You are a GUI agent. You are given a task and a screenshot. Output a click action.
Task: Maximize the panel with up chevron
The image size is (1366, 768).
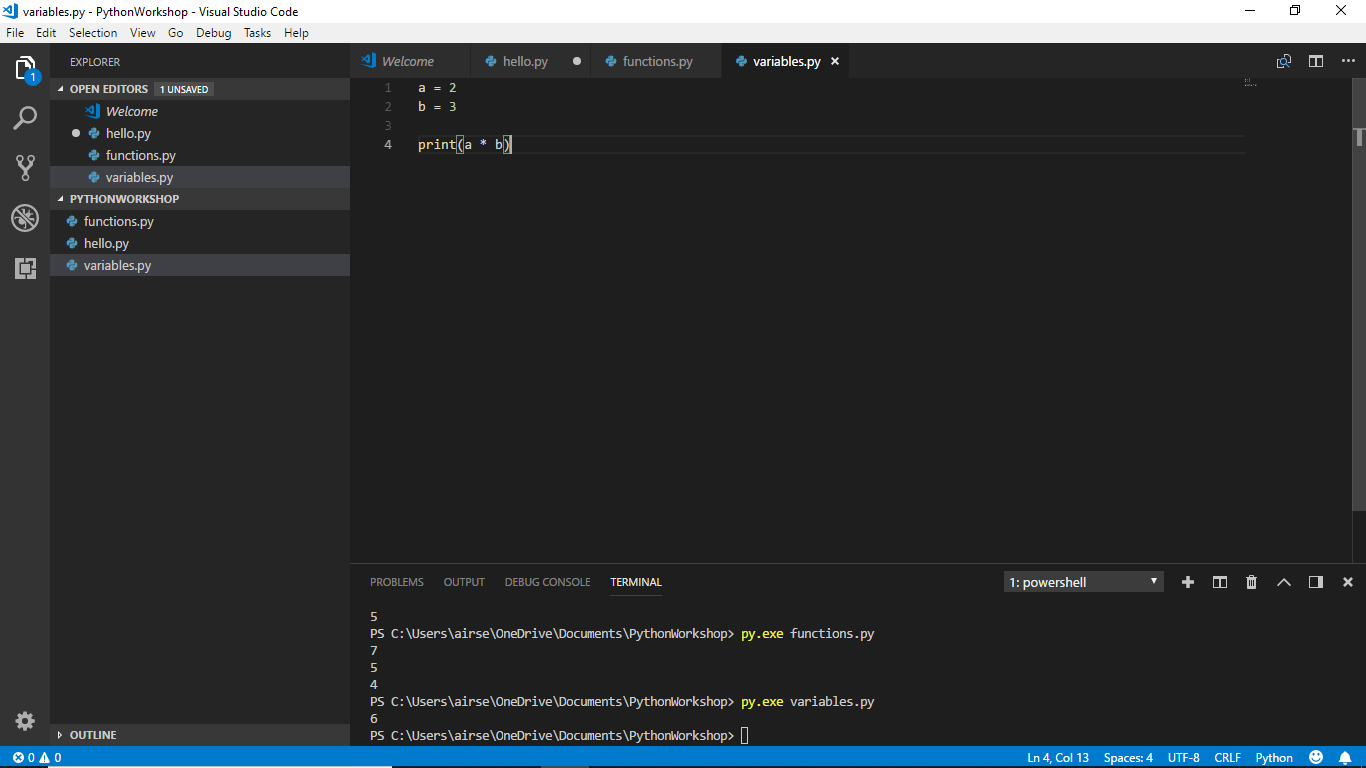[1284, 582]
